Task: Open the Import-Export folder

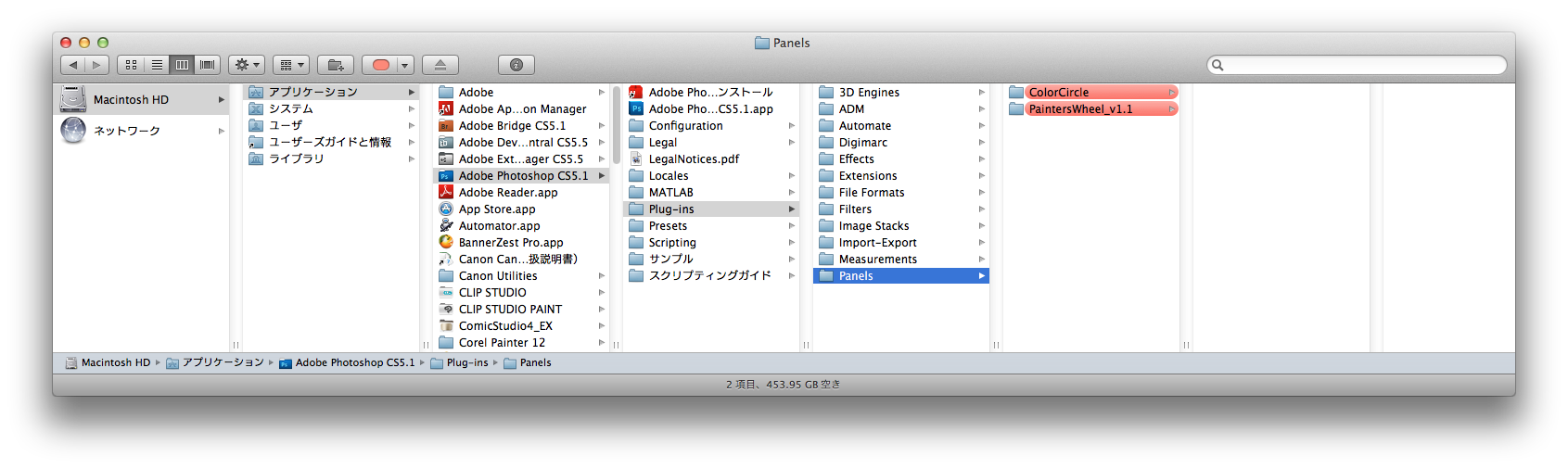Action: click(901, 242)
